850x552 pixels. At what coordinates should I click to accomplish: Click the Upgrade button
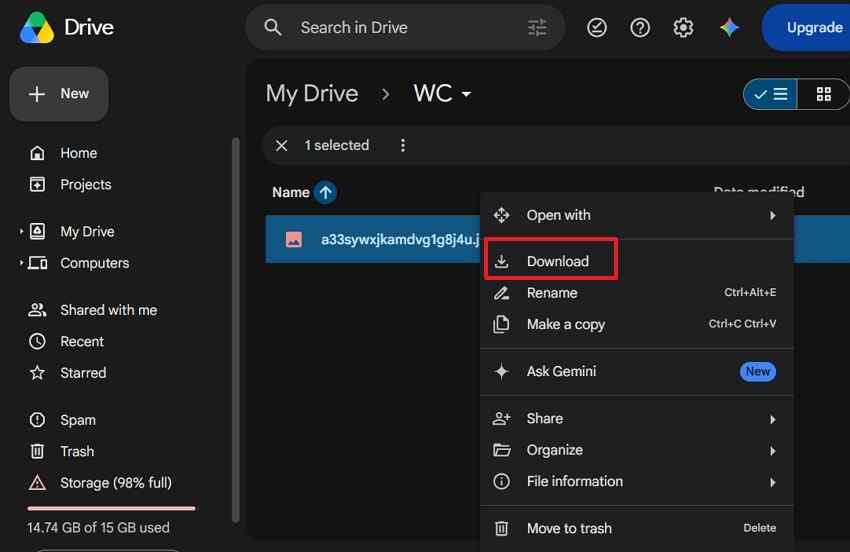click(x=807, y=28)
